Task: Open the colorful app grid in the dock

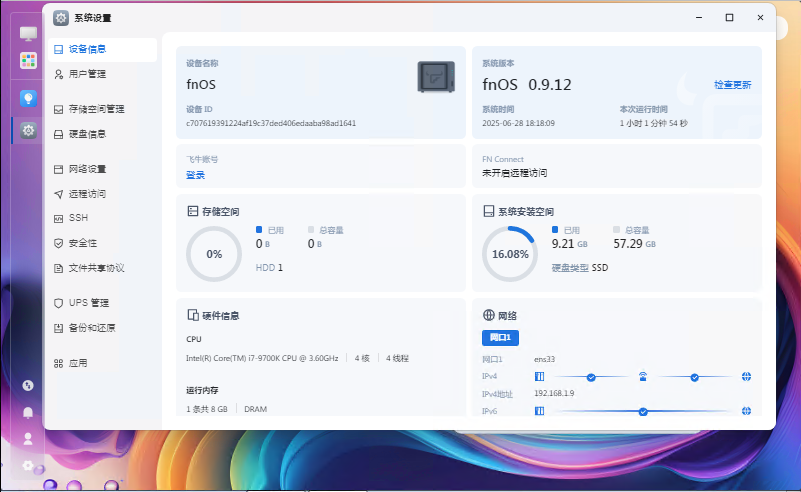Action: 28,60
